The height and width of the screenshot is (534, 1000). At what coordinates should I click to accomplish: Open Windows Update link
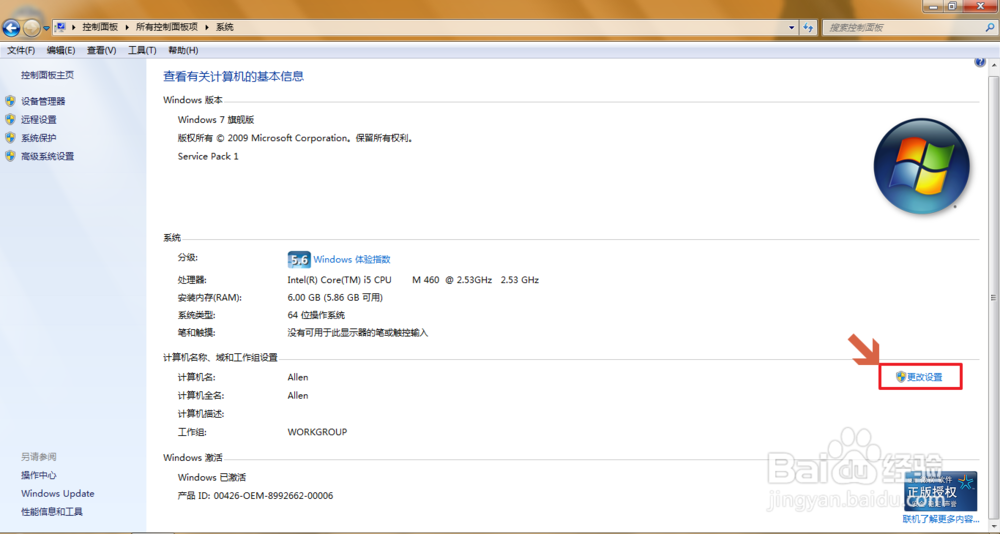[57, 494]
